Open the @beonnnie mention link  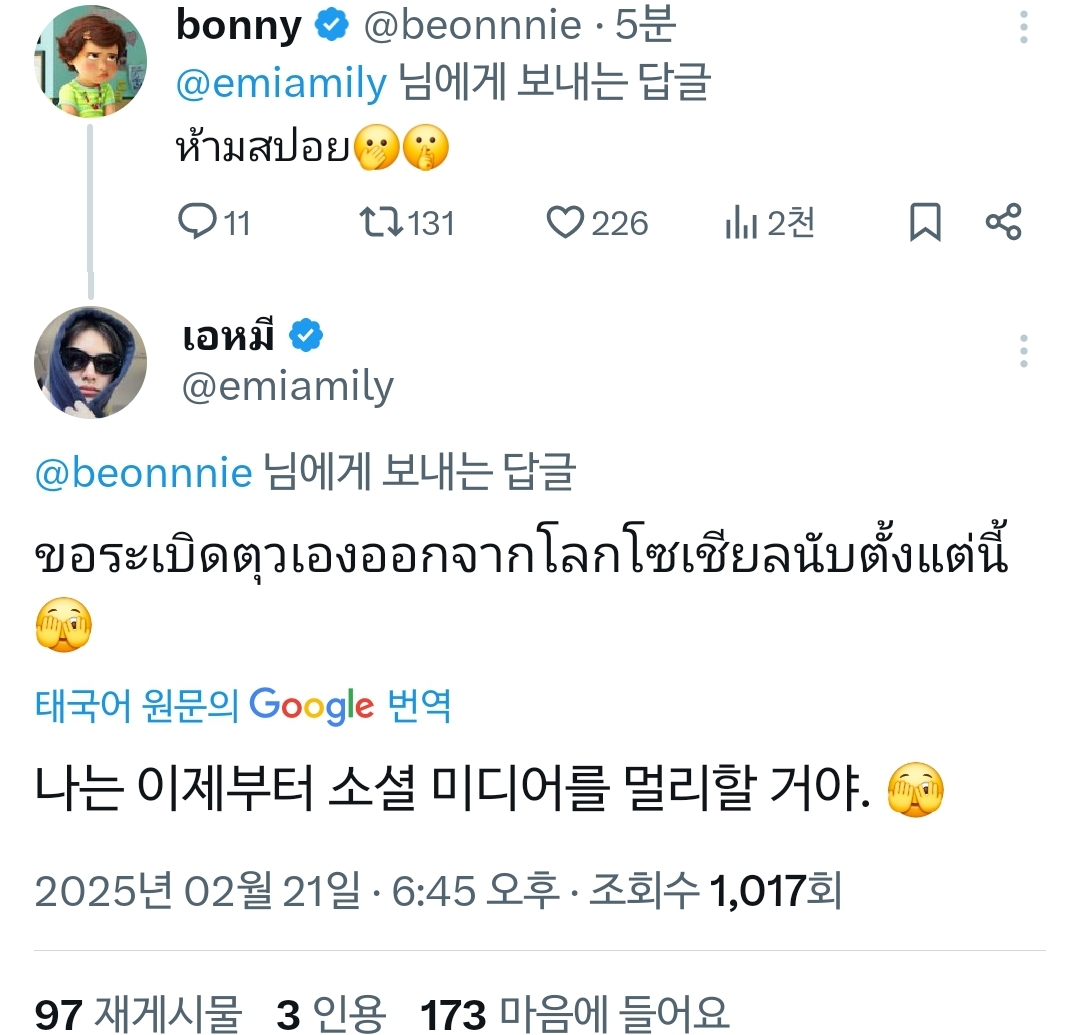tap(143, 472)
